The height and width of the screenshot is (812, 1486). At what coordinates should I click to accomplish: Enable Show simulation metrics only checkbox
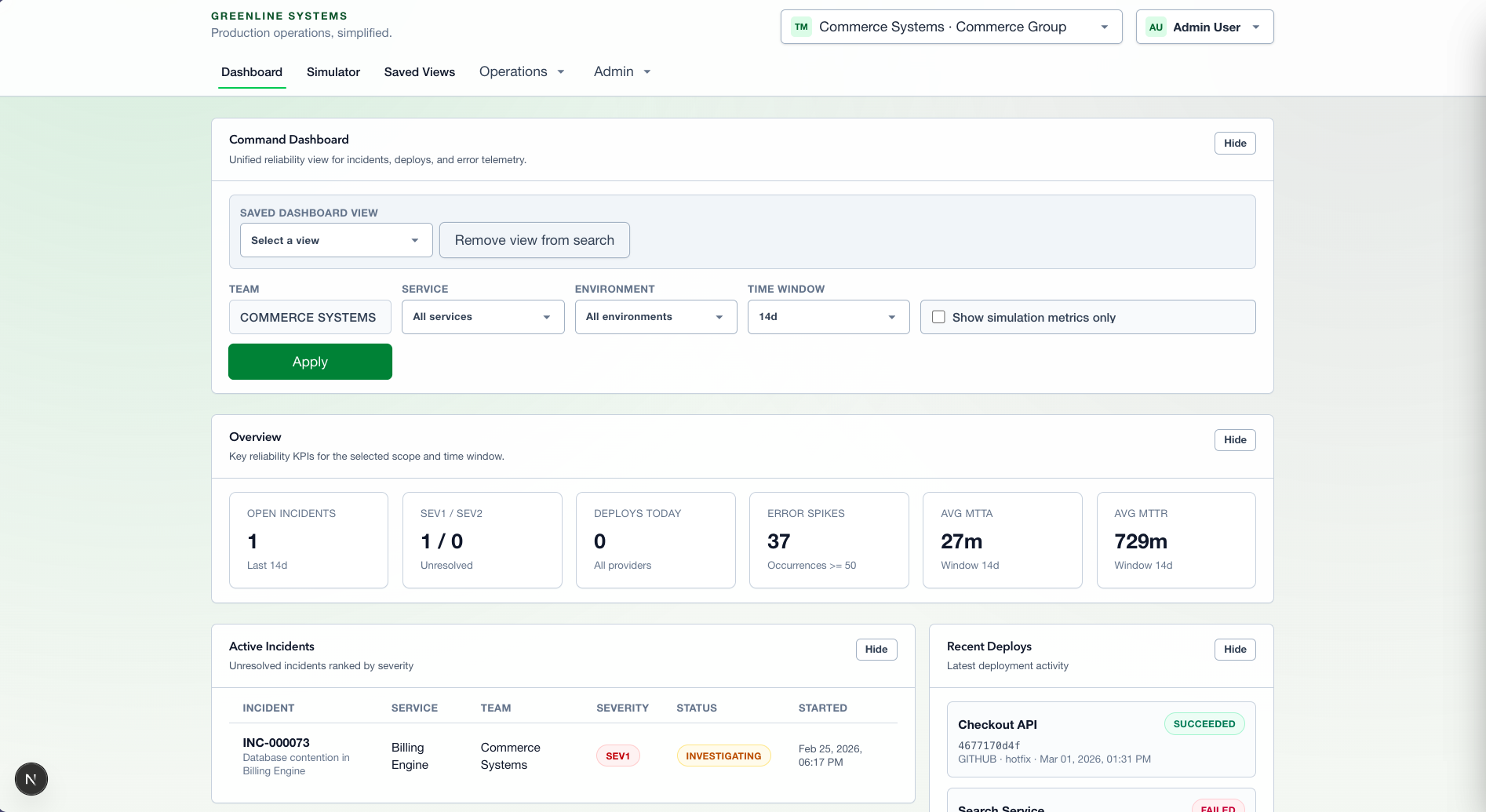pos(938,317)
